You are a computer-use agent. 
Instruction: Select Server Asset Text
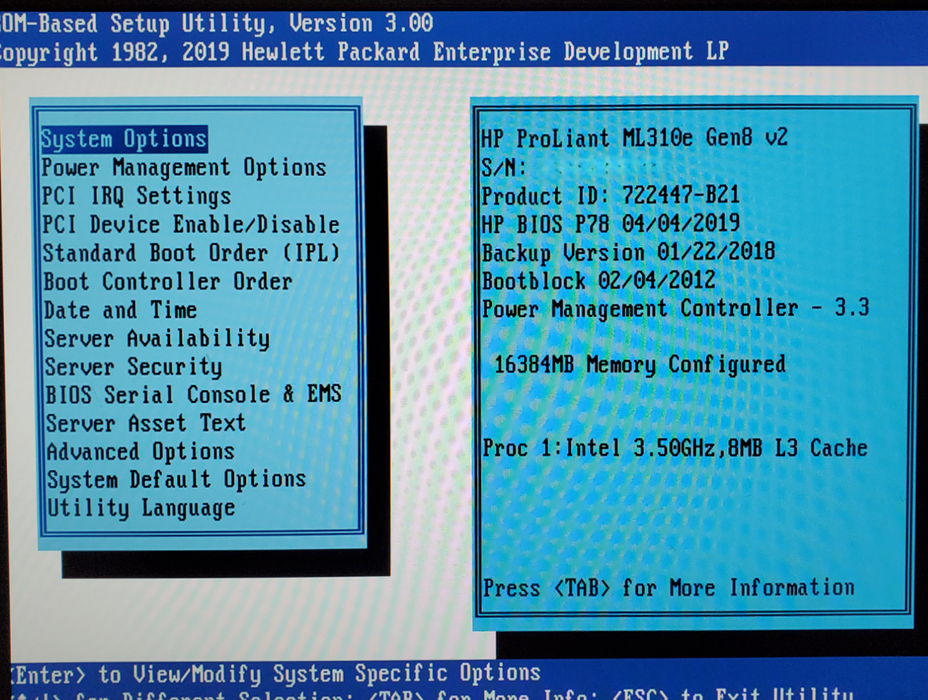coord(146,423)
